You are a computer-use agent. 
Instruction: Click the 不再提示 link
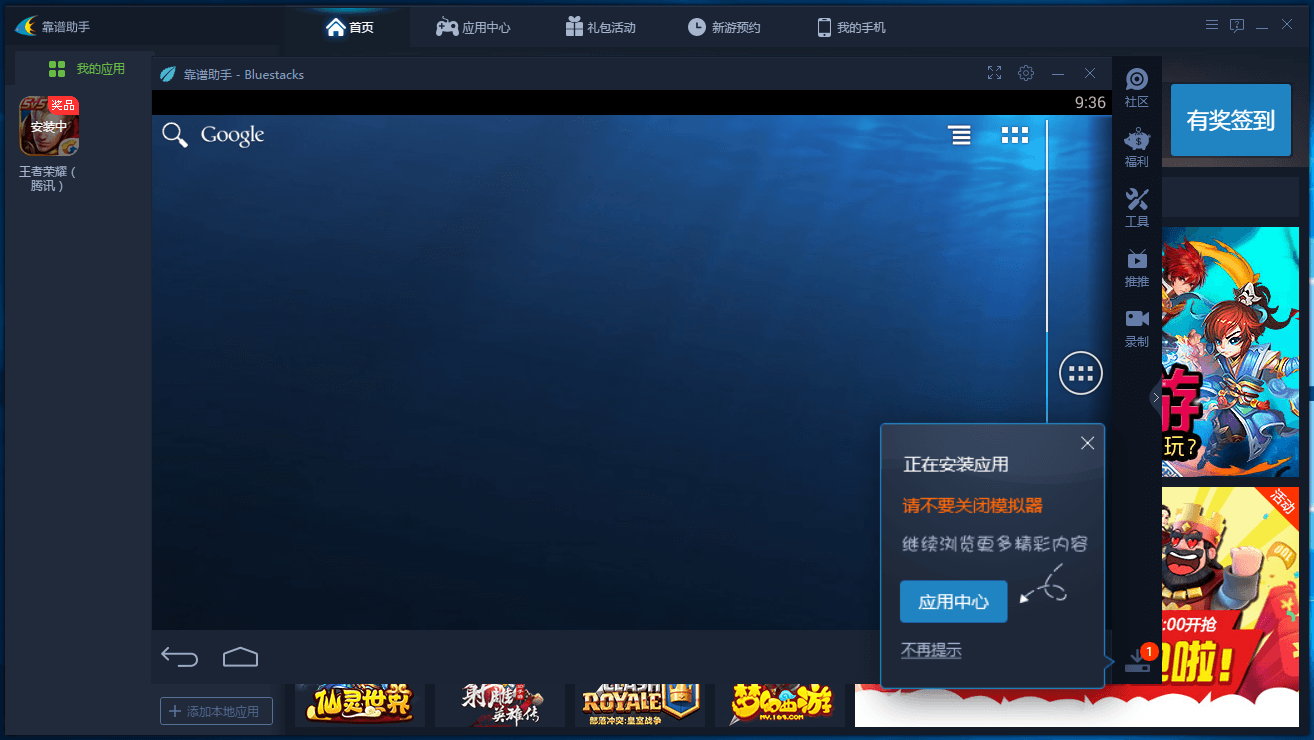(x=931, y=651)
